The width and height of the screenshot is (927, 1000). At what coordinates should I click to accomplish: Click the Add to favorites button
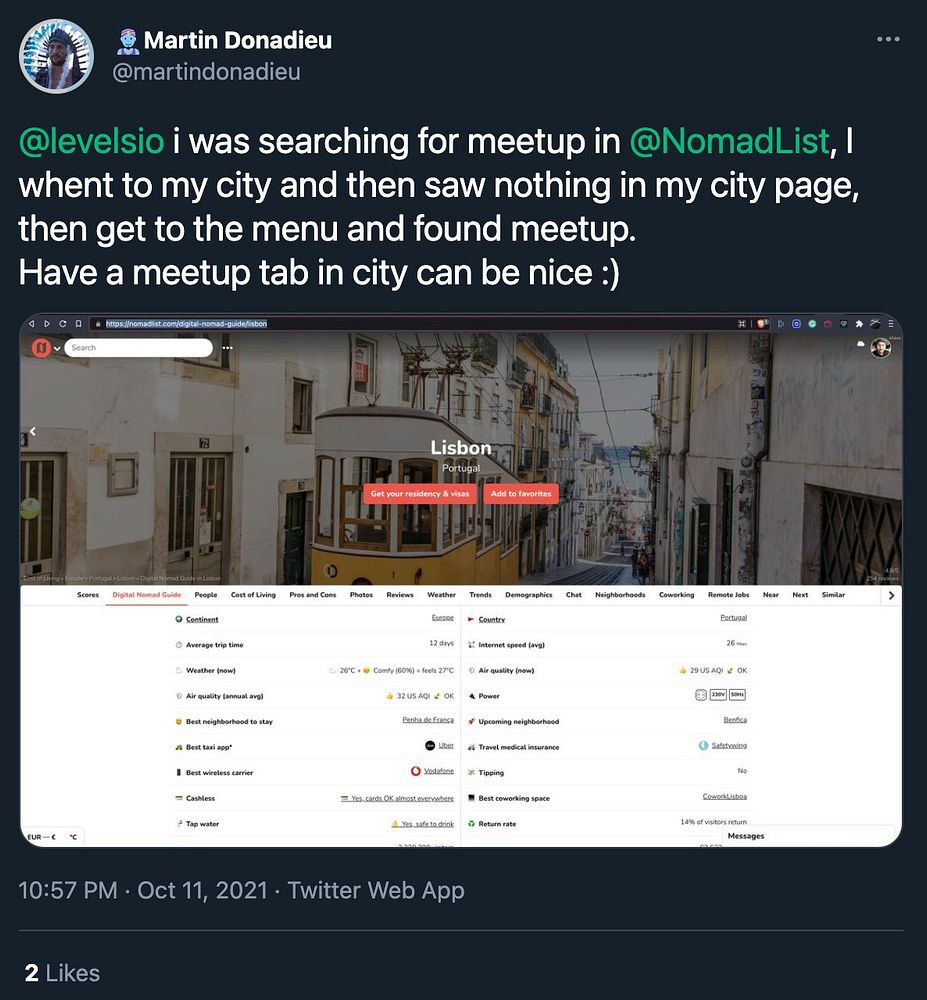click(521, 494)
